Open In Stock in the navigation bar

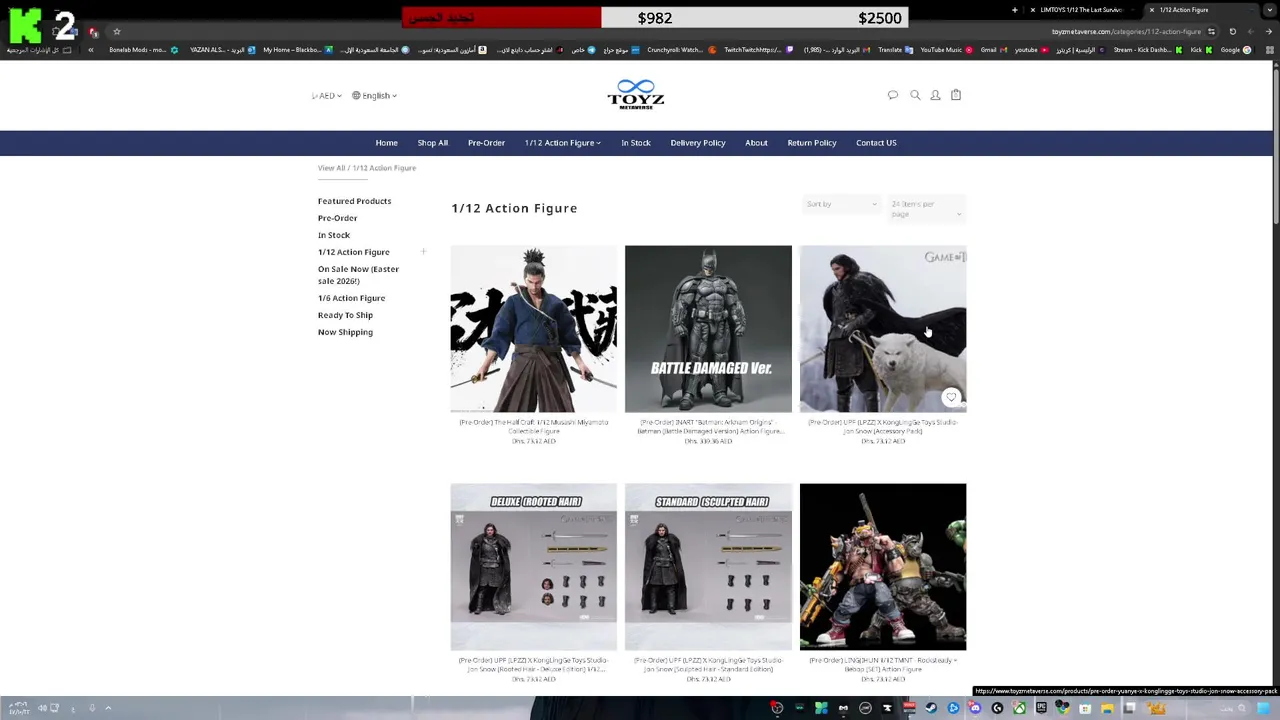[x=636, y=143]
